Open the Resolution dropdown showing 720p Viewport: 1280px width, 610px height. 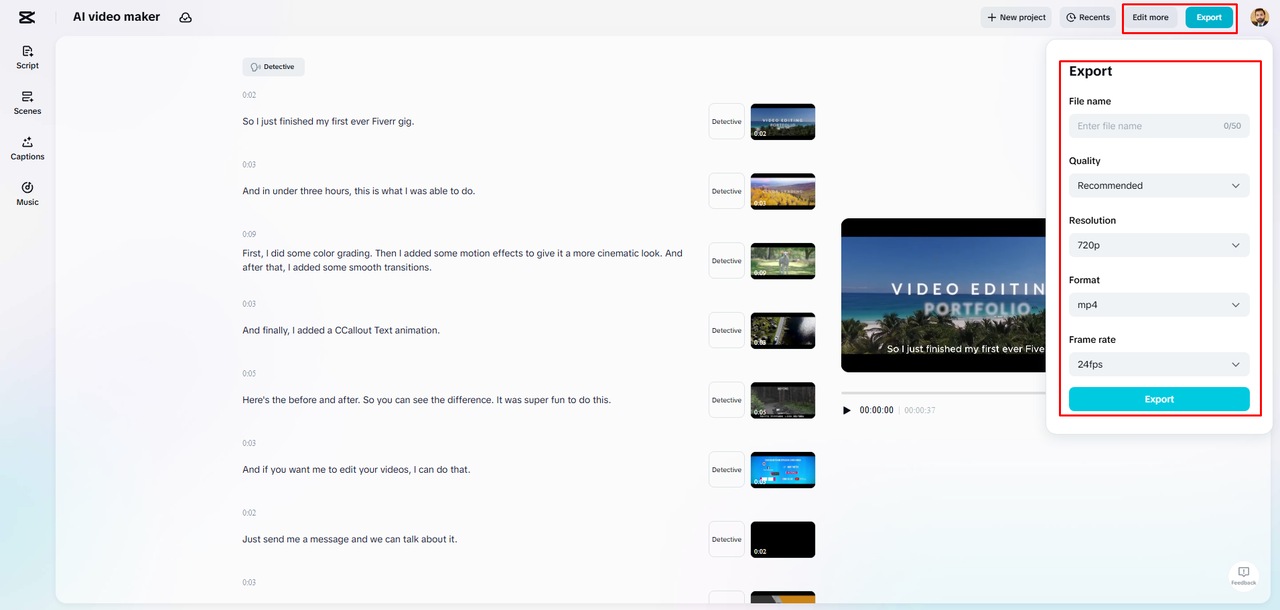(x=1158, y=244)
